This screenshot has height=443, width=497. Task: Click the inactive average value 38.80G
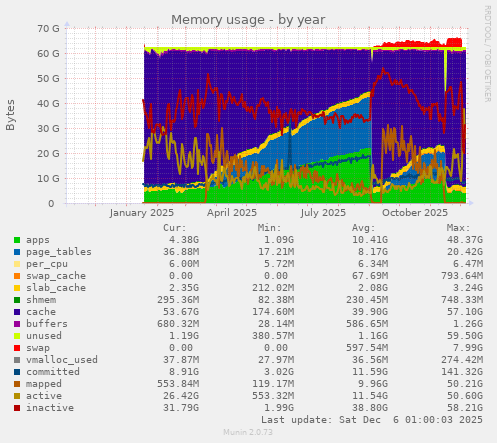[x=370, y=408]
